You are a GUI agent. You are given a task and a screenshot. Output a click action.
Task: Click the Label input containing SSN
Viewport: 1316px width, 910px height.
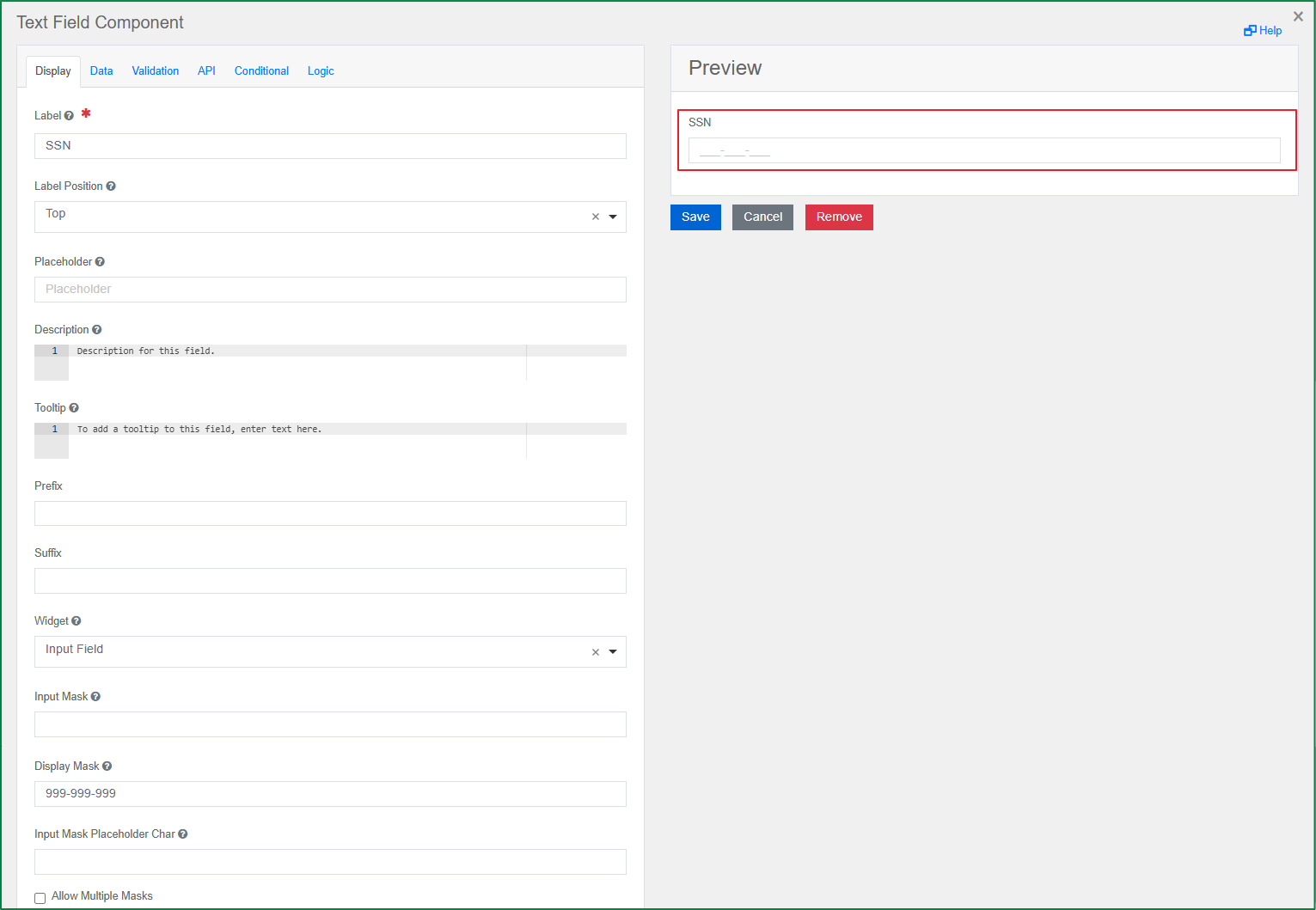[330, 146]
